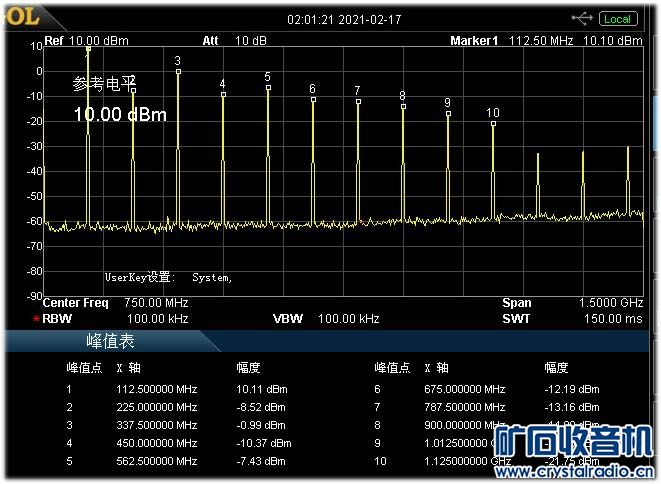
Task: Click the left 峰值点 column header
Action: [84, 368]
